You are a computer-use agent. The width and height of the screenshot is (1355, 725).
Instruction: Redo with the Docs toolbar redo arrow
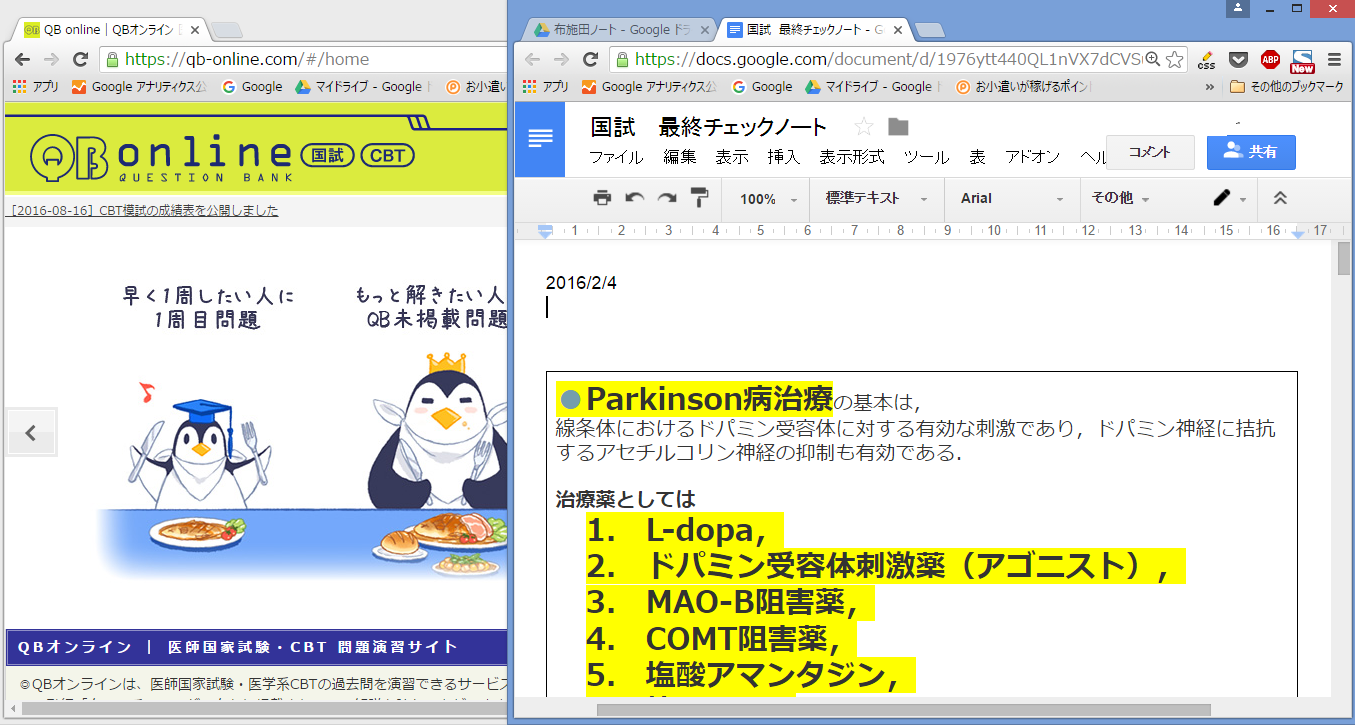667,198
